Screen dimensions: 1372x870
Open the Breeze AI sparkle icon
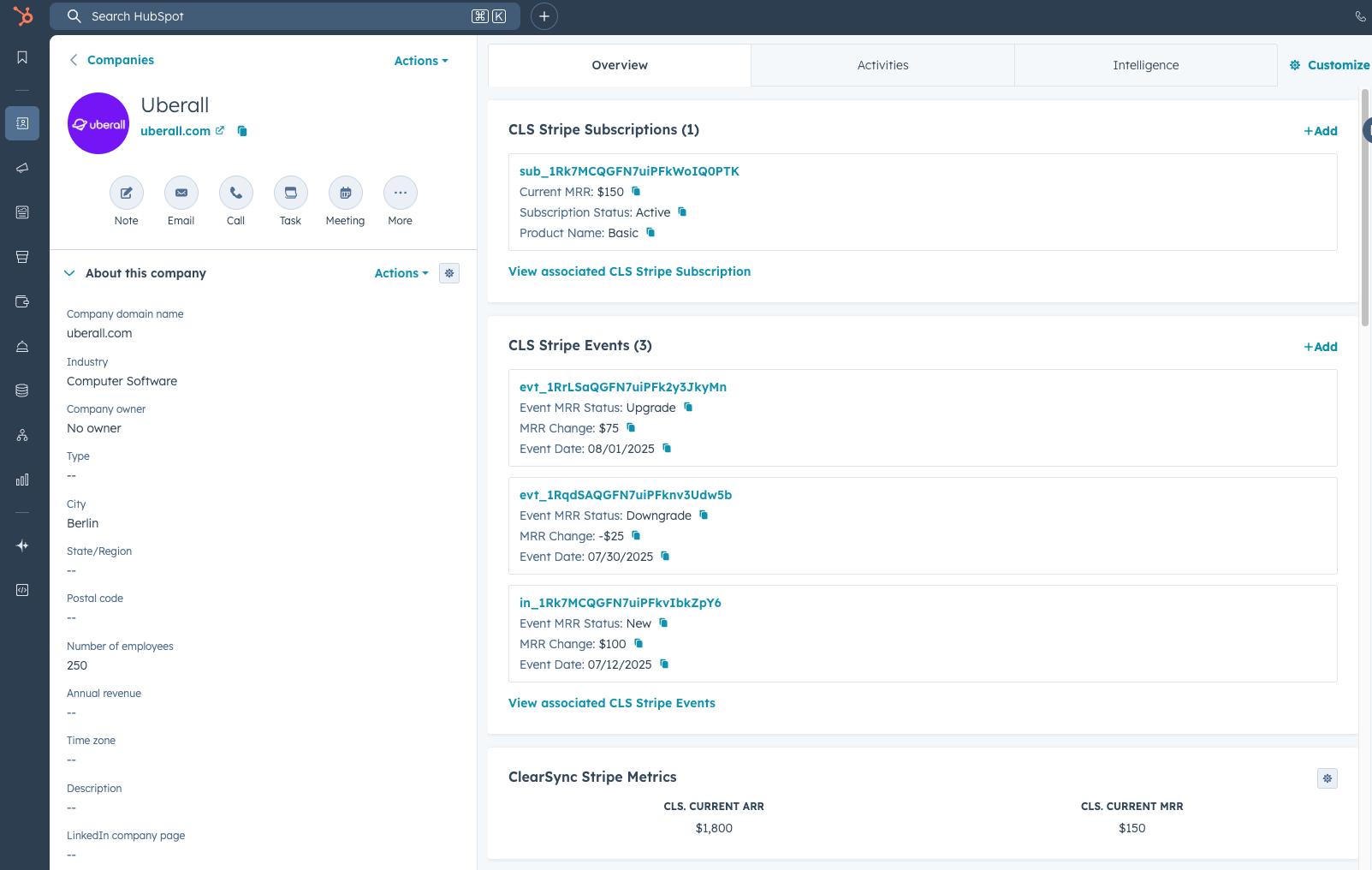click(x=22, y=545)
